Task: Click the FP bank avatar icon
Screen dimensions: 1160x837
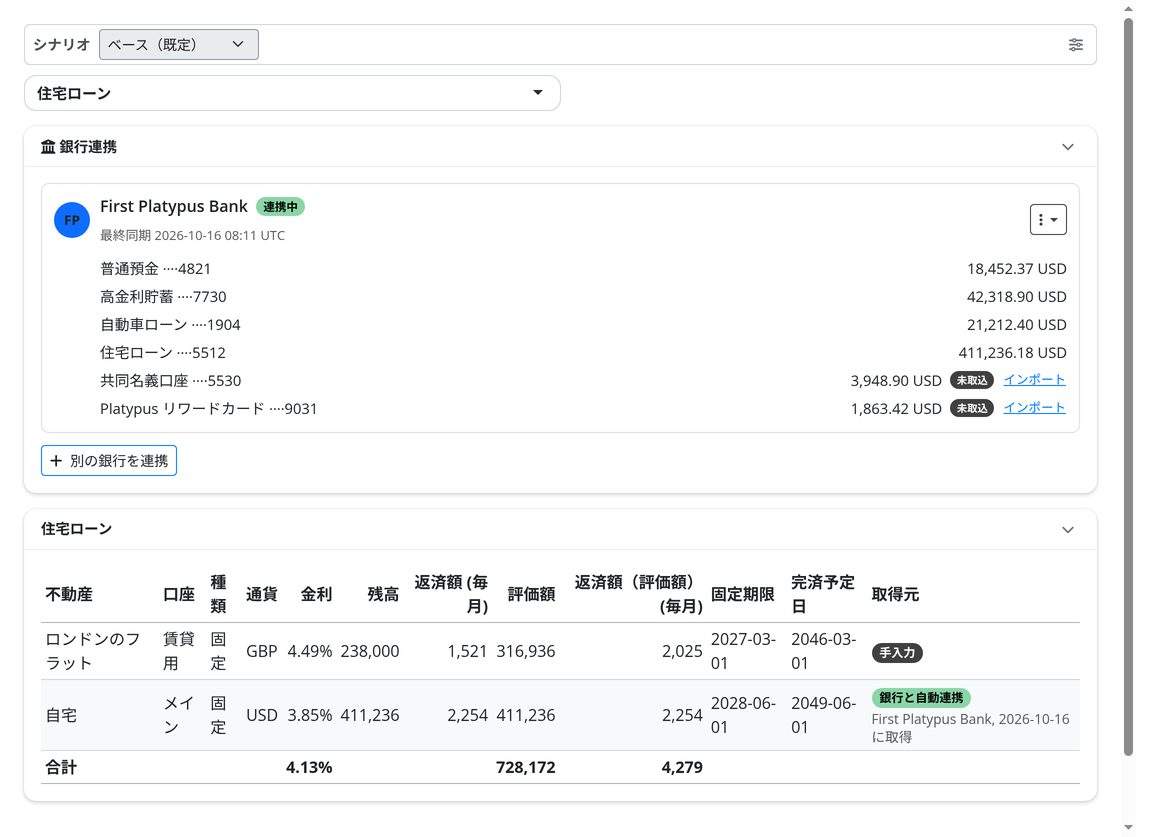Action: tap(72, 220)
